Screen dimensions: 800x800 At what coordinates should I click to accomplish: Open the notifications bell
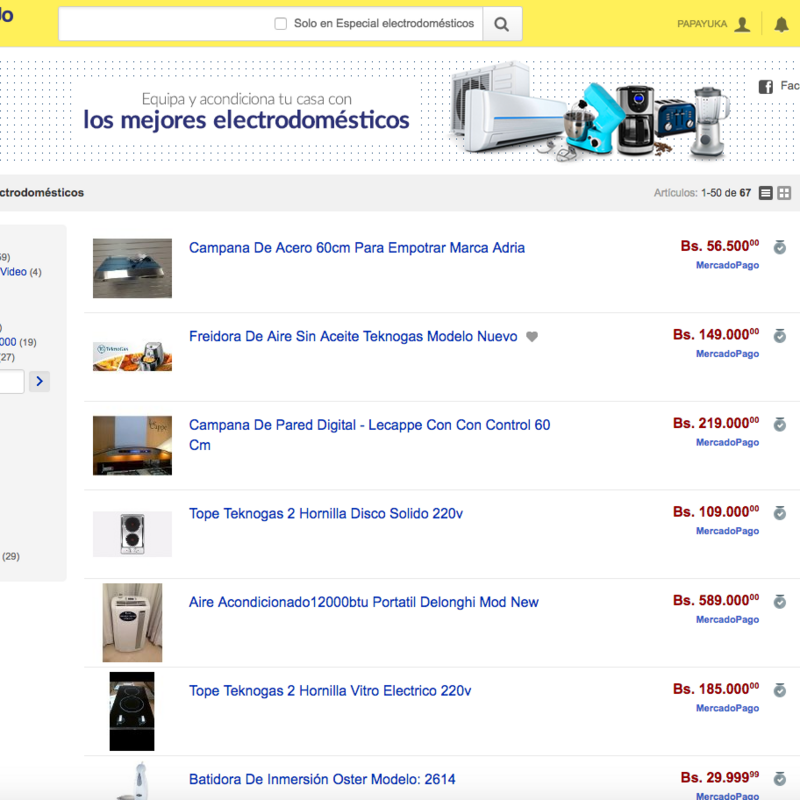click(x=781, y=24)
